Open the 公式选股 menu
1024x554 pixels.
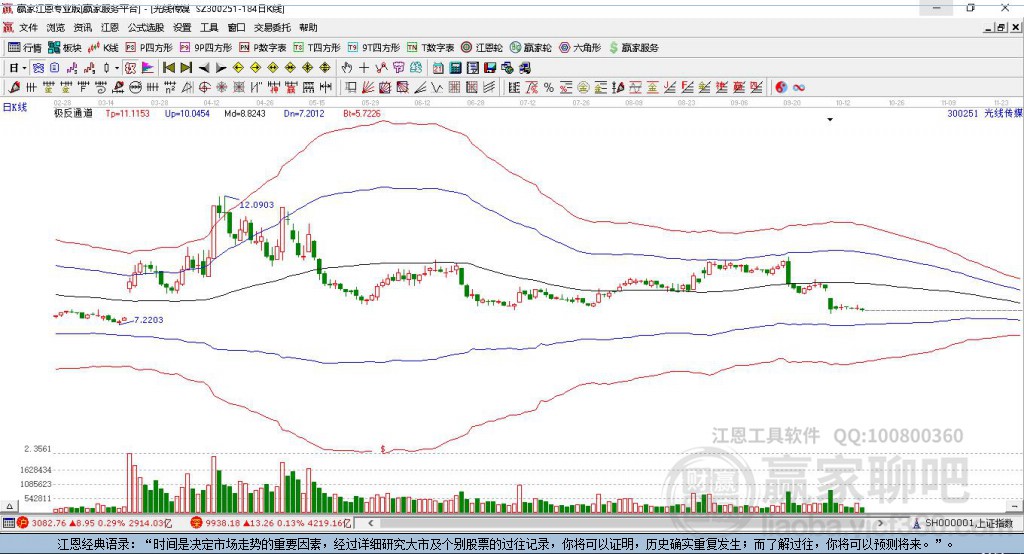(x=146, y=27)
